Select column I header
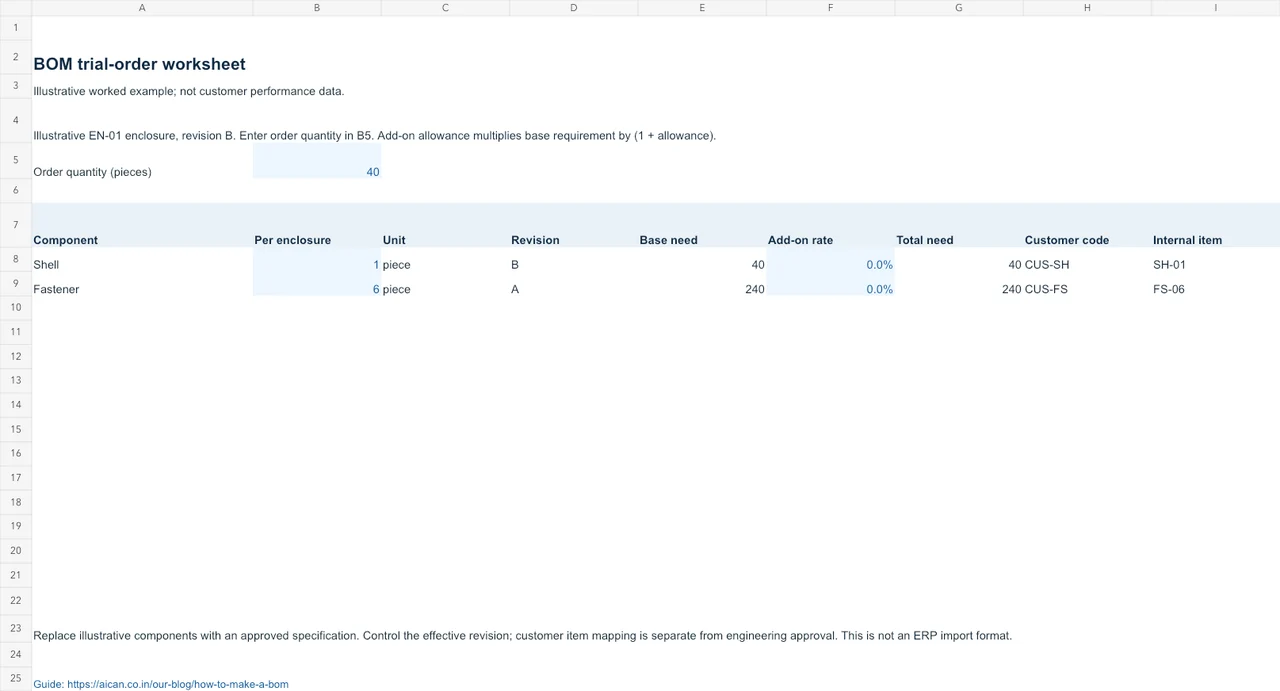 point(1216,8)
